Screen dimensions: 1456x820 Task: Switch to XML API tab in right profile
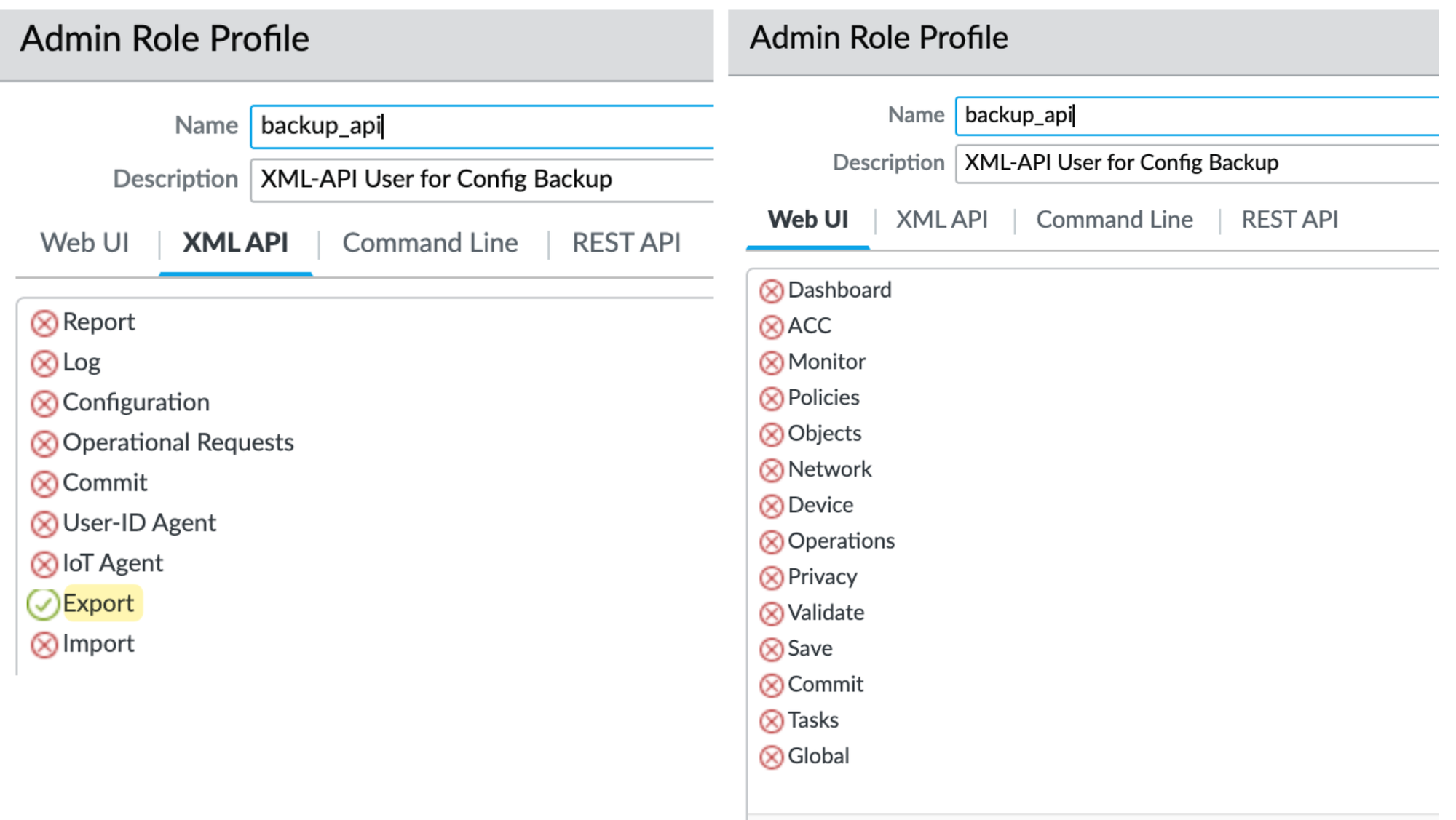pyautogui.click(x=941, y=220)
